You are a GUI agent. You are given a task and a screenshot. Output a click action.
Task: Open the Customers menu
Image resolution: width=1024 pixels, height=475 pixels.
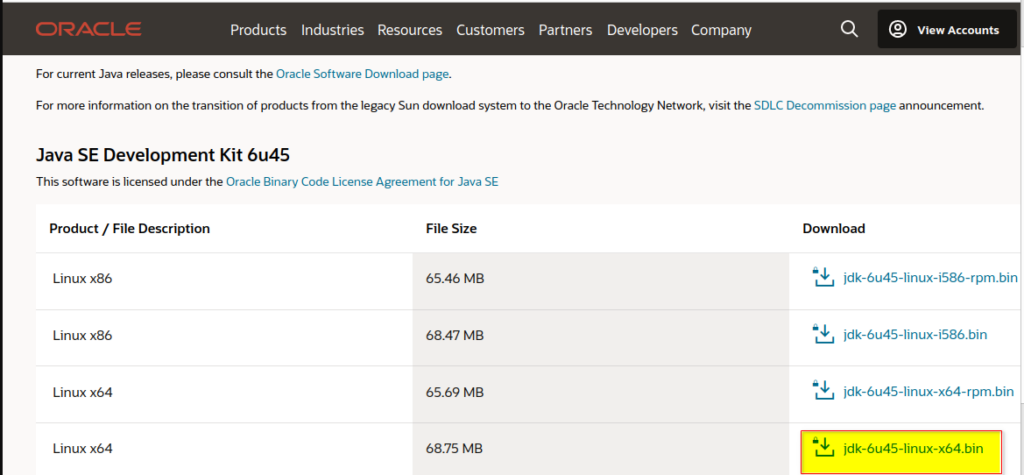click(x=490, y=30)
